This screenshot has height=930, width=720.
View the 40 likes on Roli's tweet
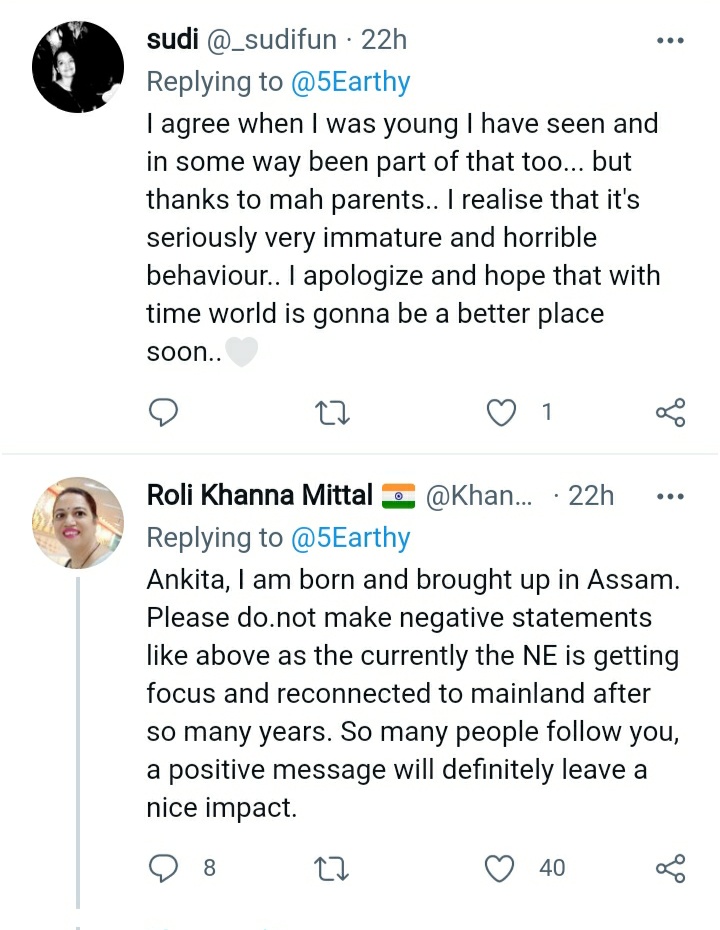click(x=551, y=868)
